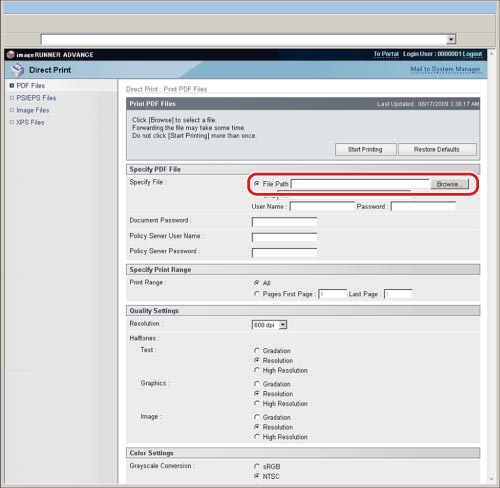The image size is (500, 488).
Task: Click the Logout link
Action: pos(472,54)
